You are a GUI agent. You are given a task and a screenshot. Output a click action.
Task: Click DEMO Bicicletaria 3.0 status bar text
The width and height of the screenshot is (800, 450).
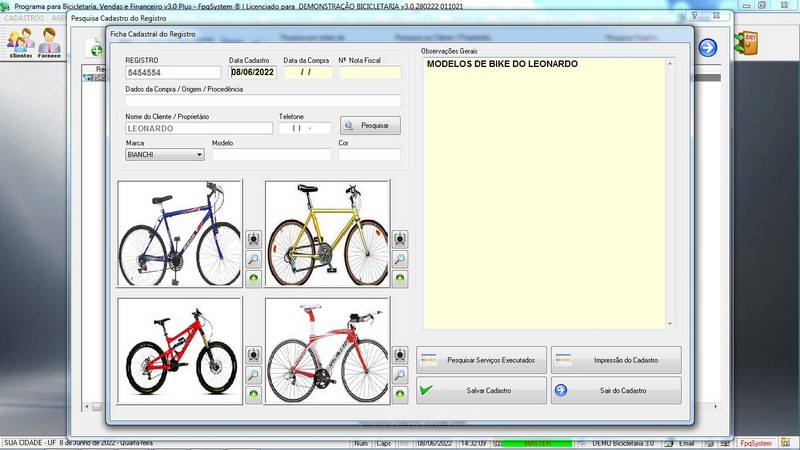click(x=622, y=443)
